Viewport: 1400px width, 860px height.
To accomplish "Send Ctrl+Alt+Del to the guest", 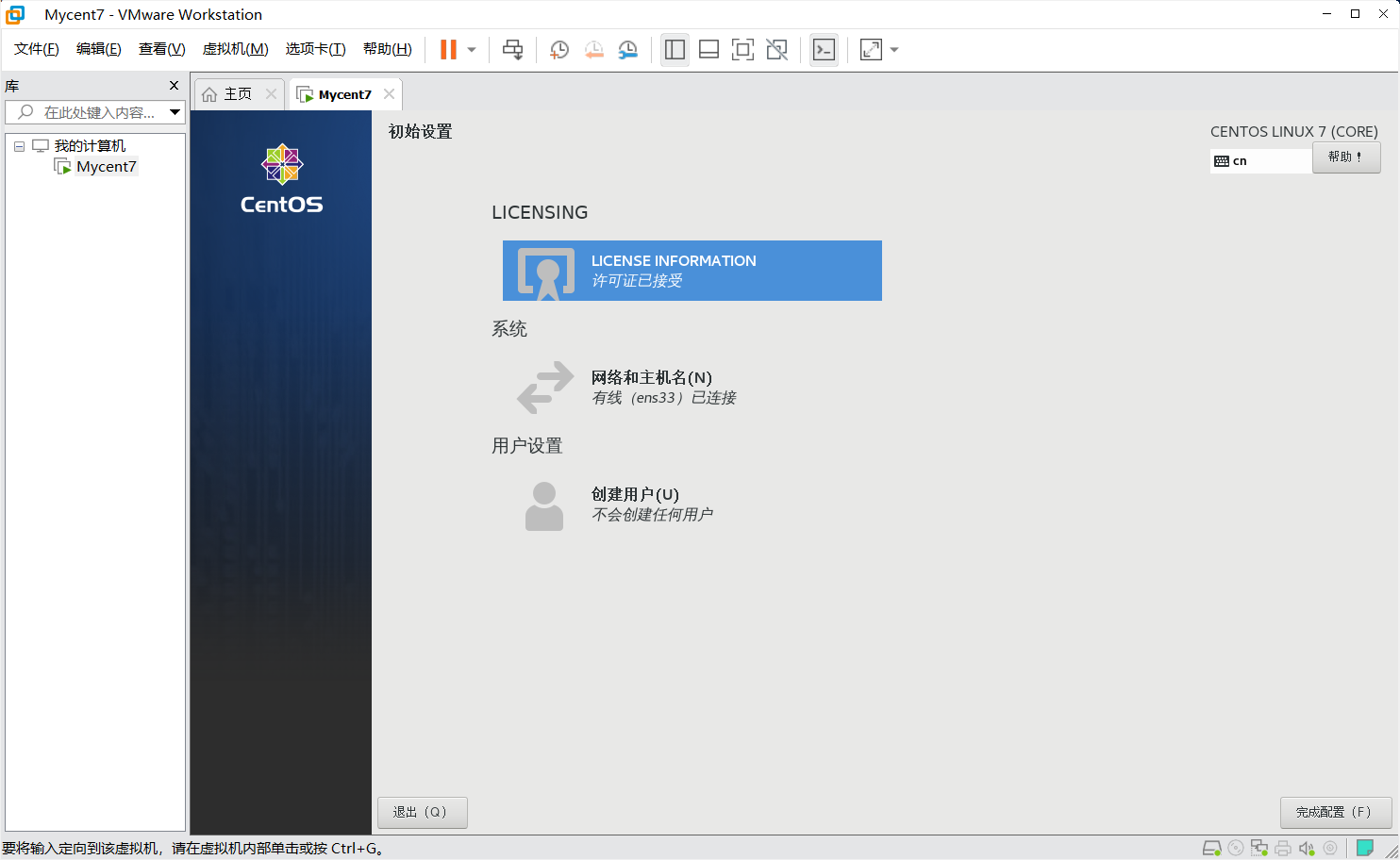I will tap(512, 49).
